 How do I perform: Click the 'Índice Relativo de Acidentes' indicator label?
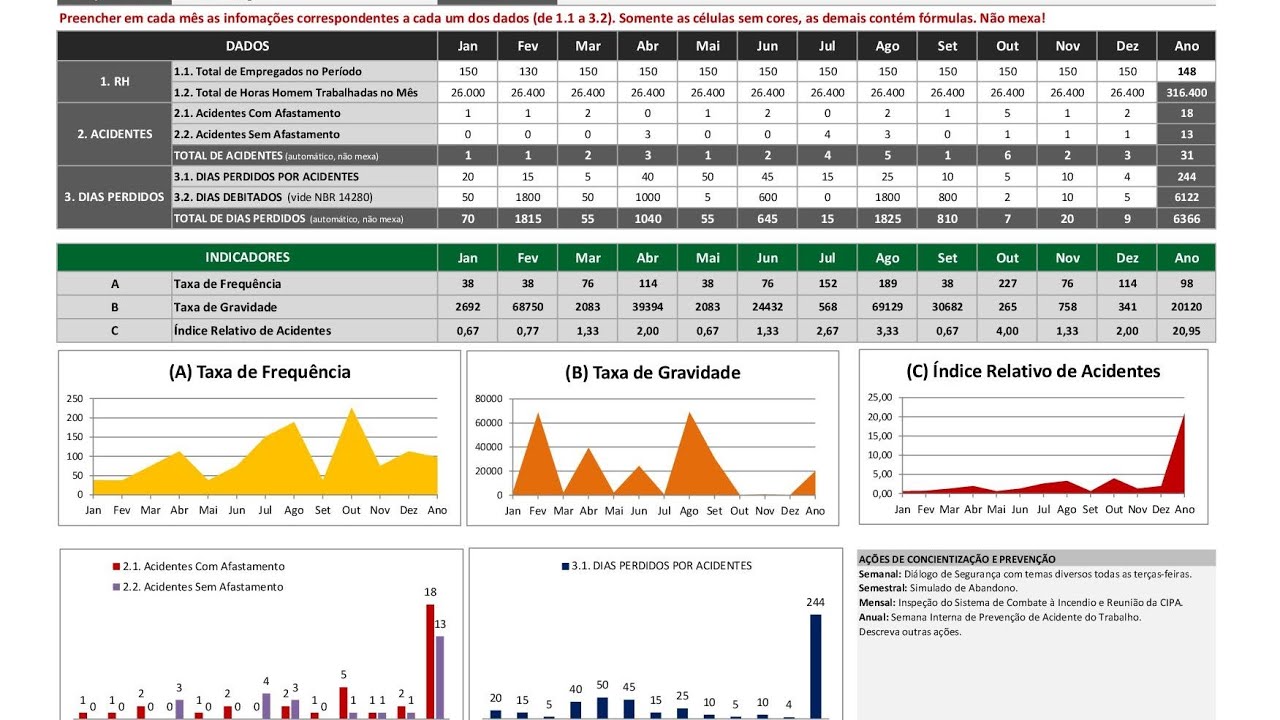tap(305, 330)
